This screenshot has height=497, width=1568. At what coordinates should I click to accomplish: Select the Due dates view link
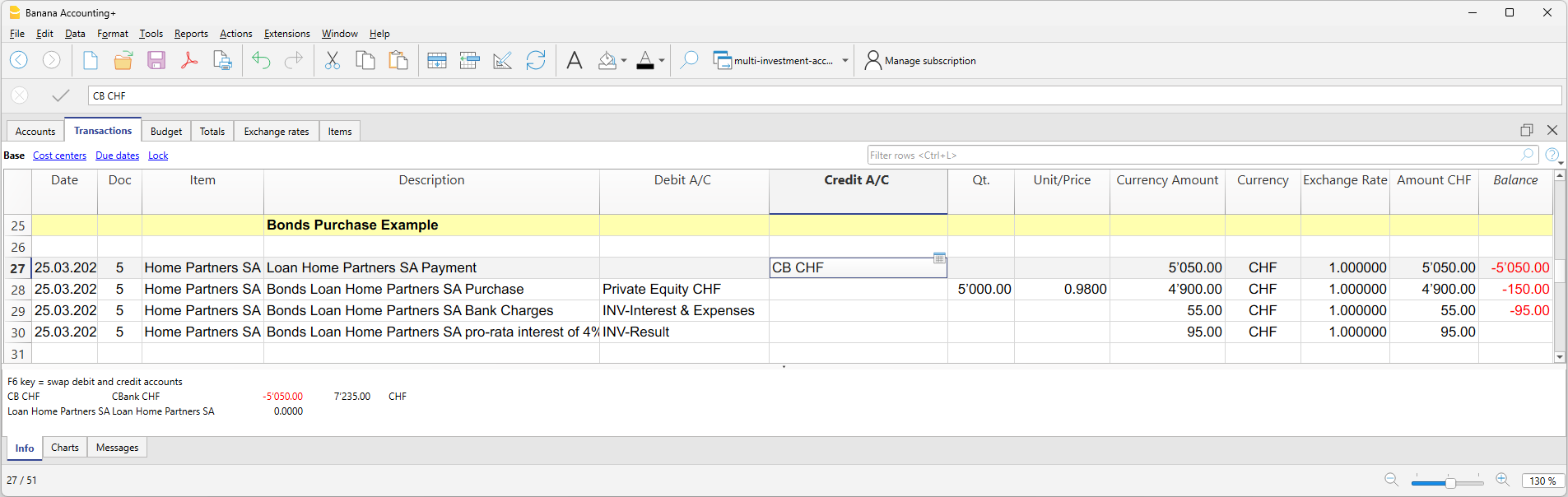click(117, 156)
